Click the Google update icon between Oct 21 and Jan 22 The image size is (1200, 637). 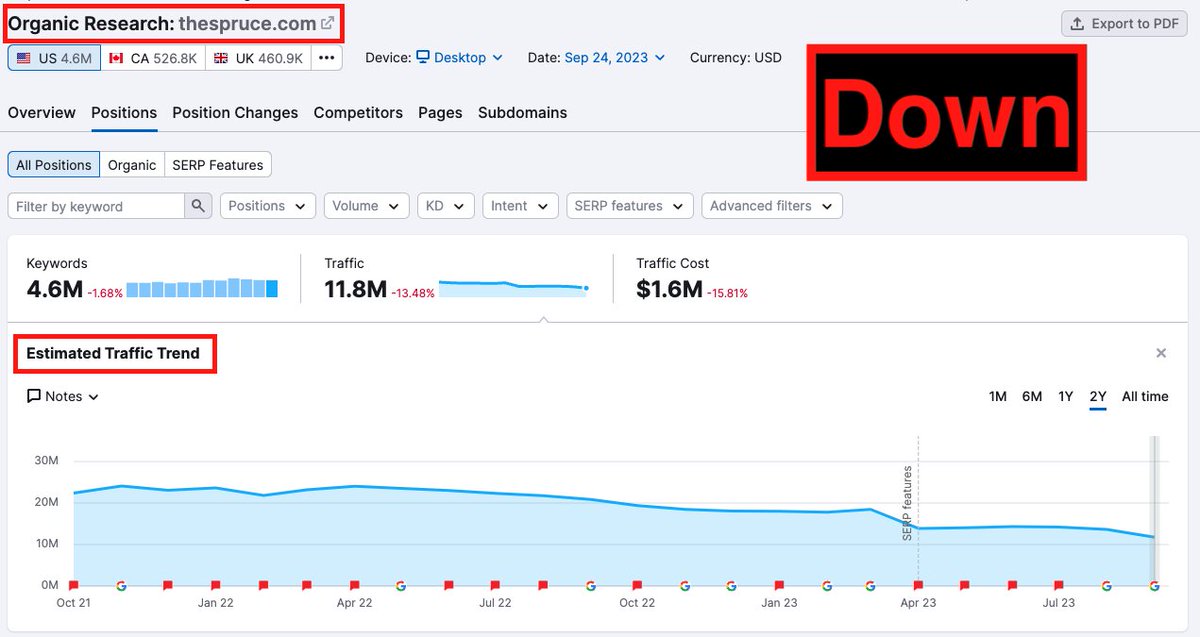(121, 586)
